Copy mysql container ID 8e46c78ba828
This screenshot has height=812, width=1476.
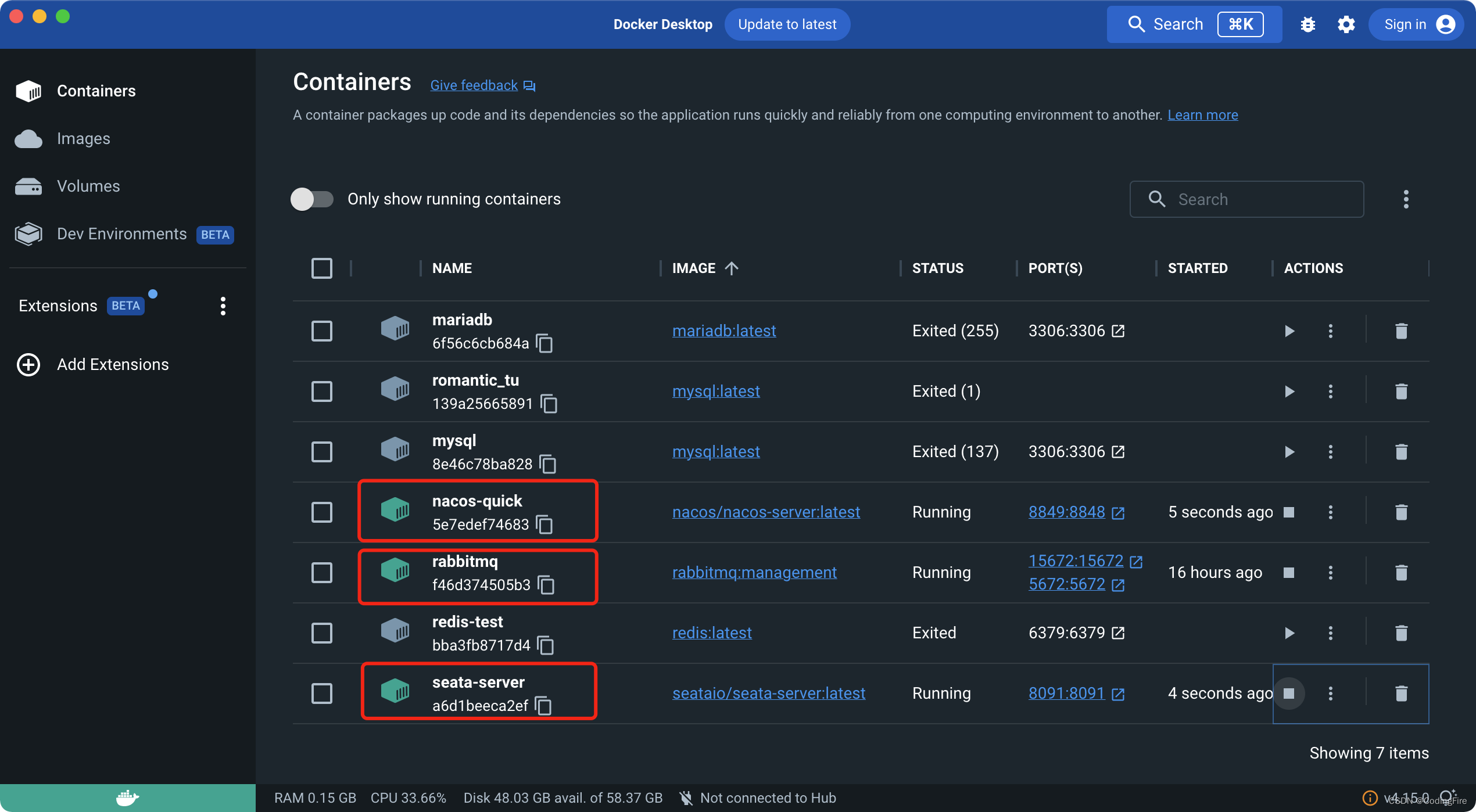(x=548, y=464)
